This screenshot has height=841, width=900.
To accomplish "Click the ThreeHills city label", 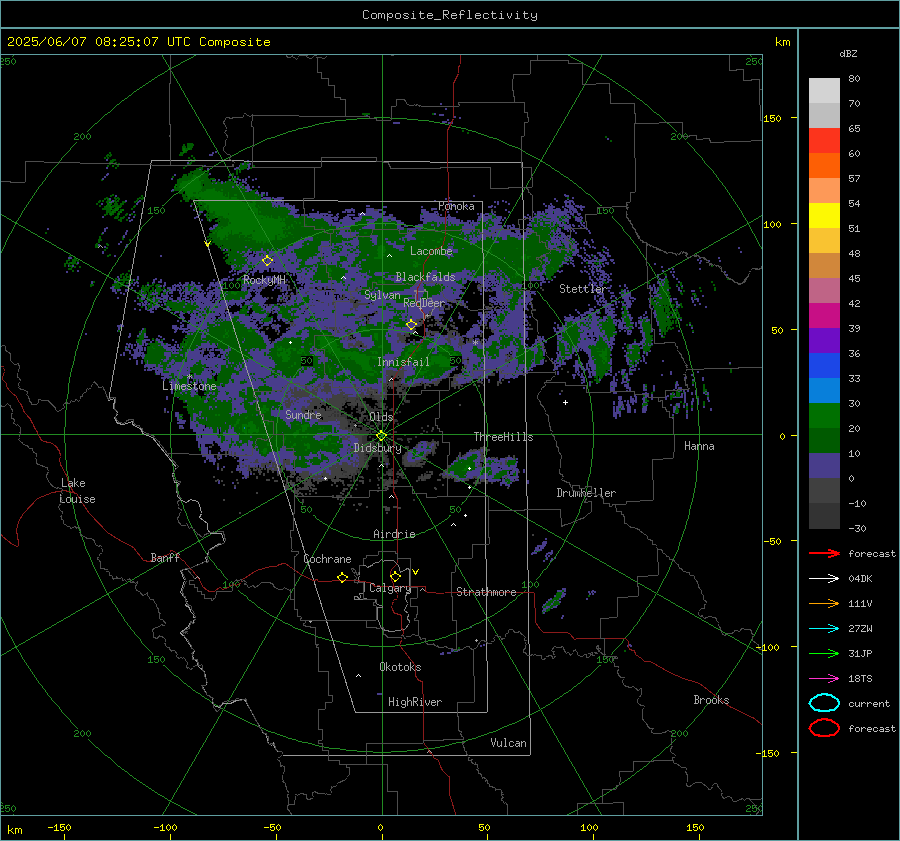I will pyautogui.click(x=503, y=437).
